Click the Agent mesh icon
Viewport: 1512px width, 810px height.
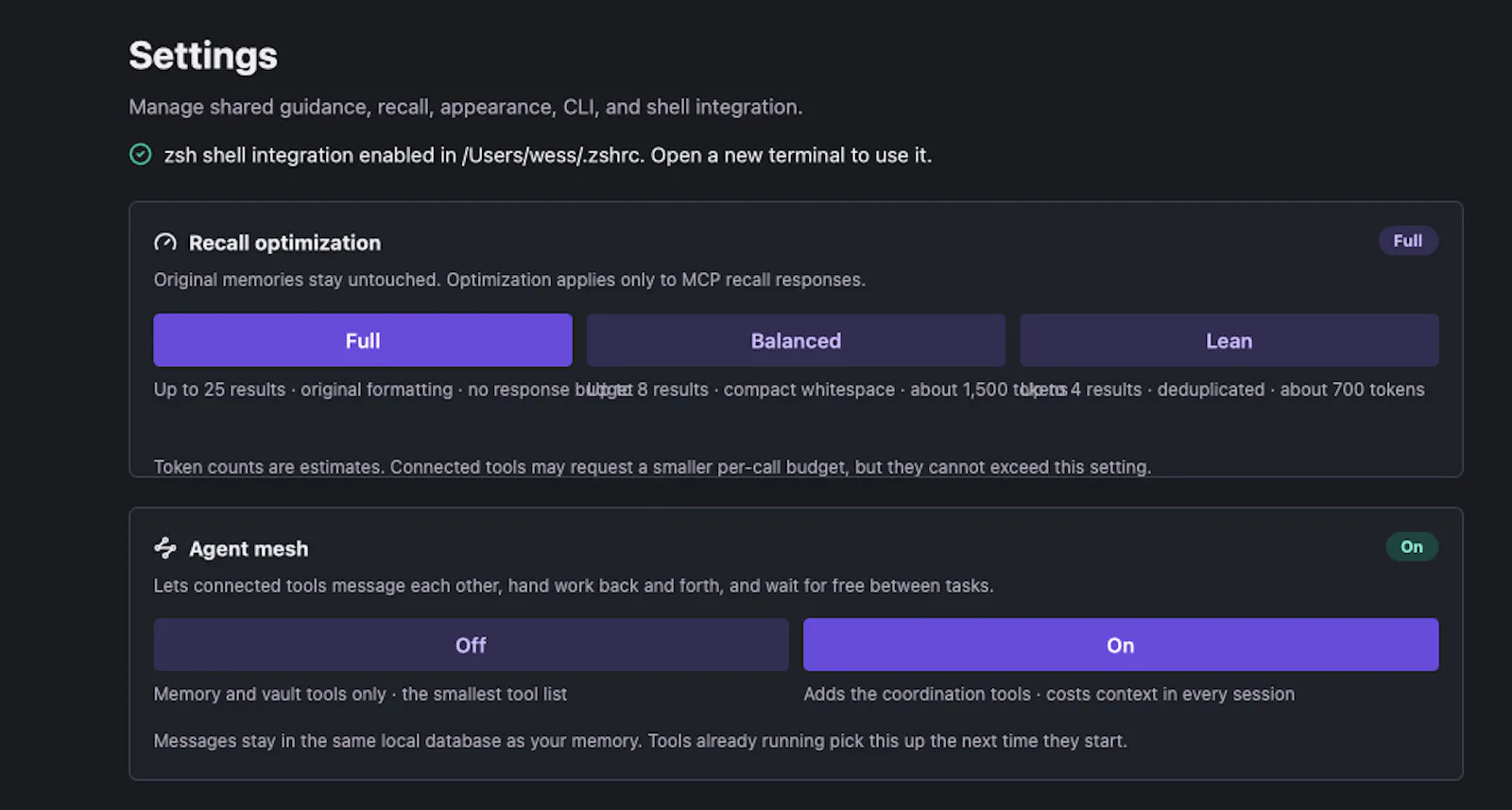tap(165, 548)
